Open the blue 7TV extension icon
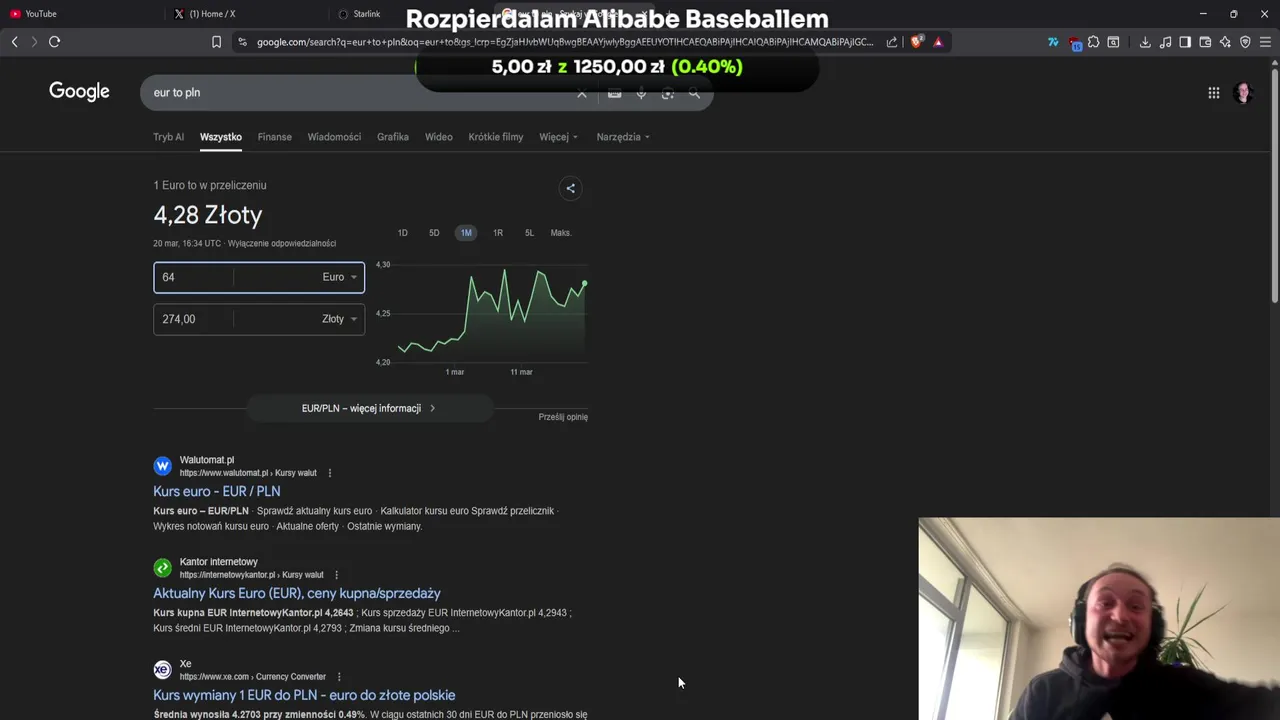The height and width of the screenshot is (720, 1280). (x=1053, y=42)
